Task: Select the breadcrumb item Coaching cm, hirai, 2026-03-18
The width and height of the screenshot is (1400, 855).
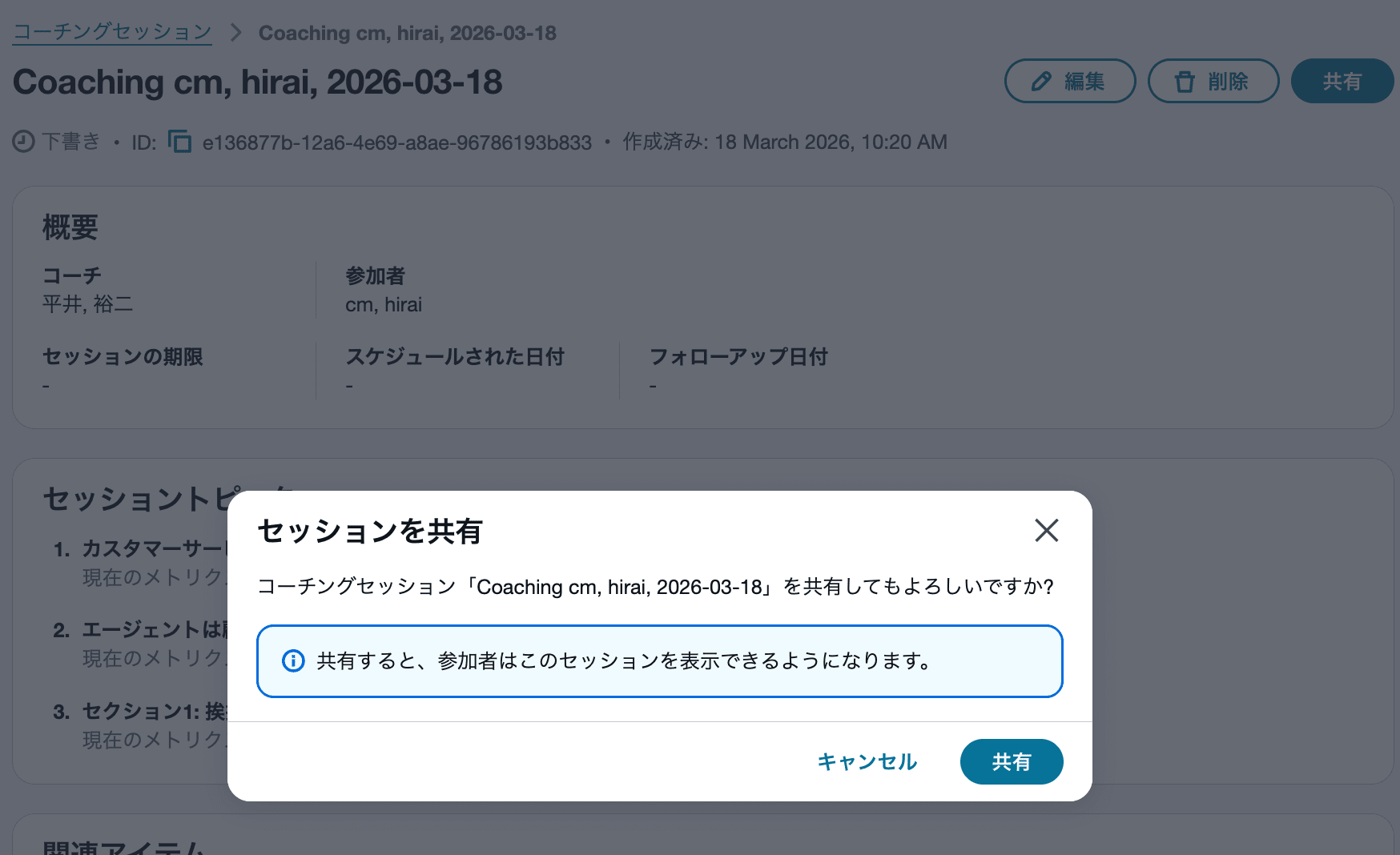Action: point(407,33)
